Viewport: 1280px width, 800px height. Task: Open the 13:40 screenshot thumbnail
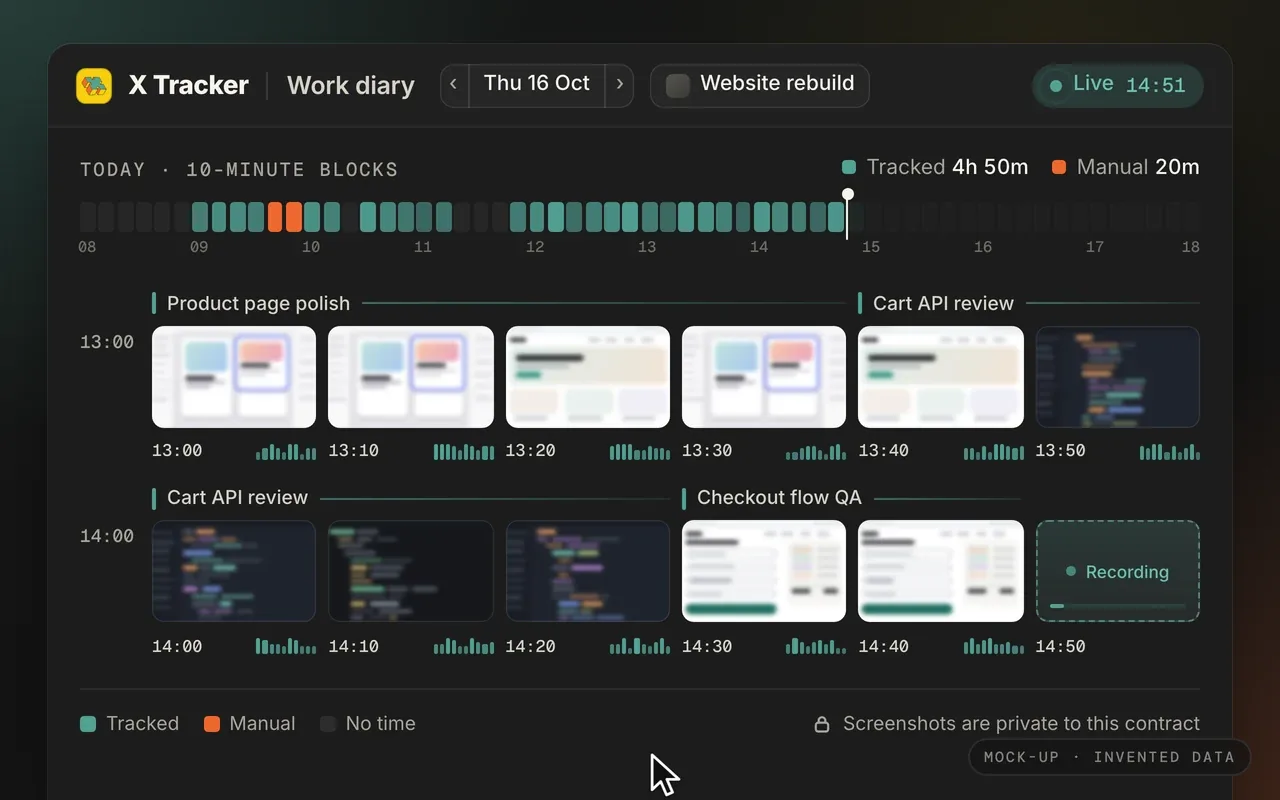[941, 377]
